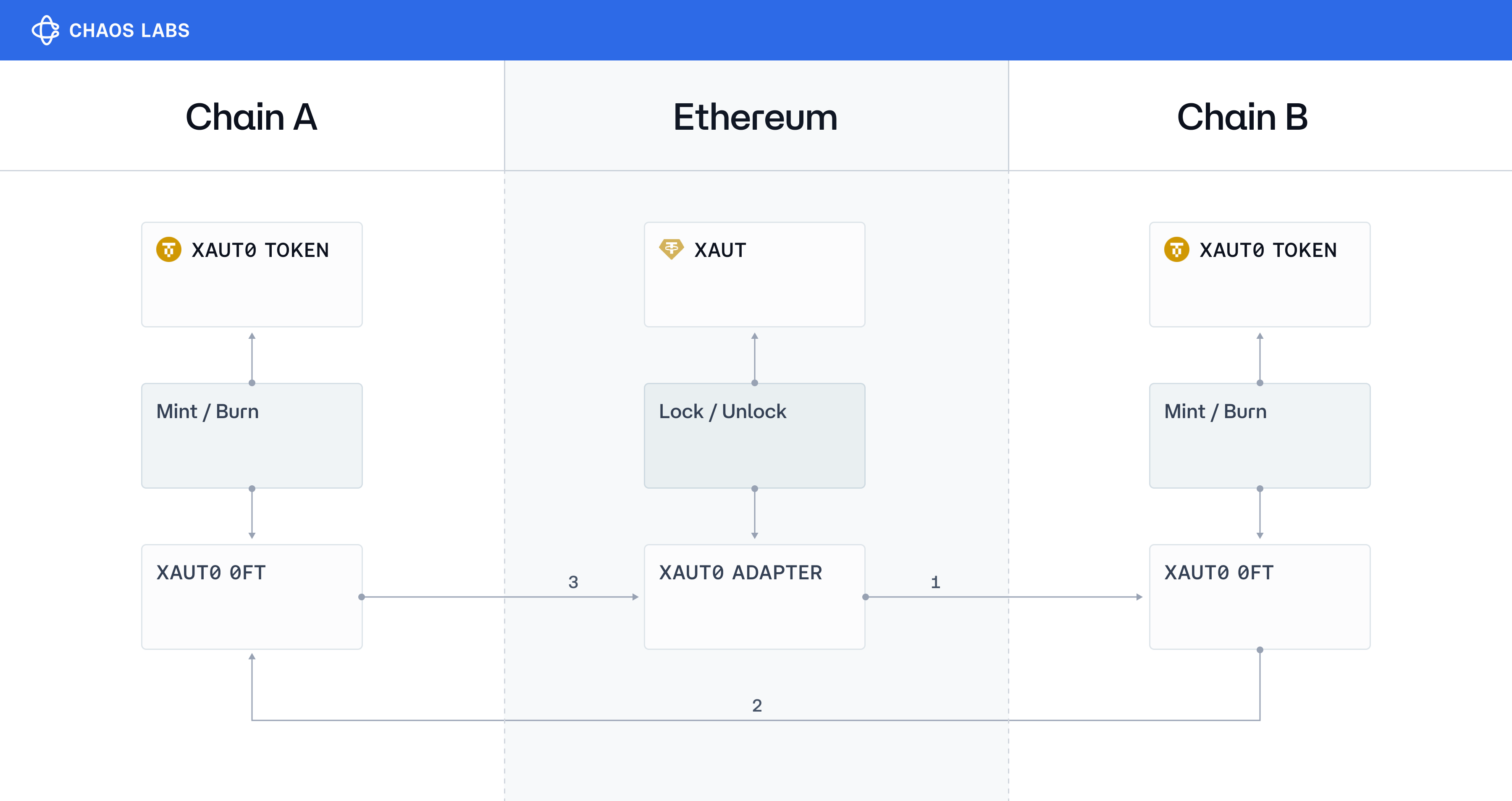Click the arrow label number 2
The image size is (1512, 801).
pos(756,705)
